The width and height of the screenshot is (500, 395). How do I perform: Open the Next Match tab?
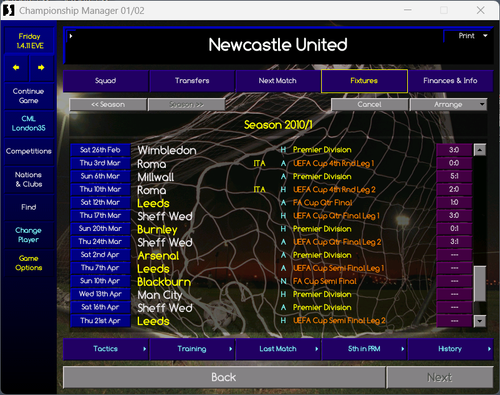[x=278, y=81]
